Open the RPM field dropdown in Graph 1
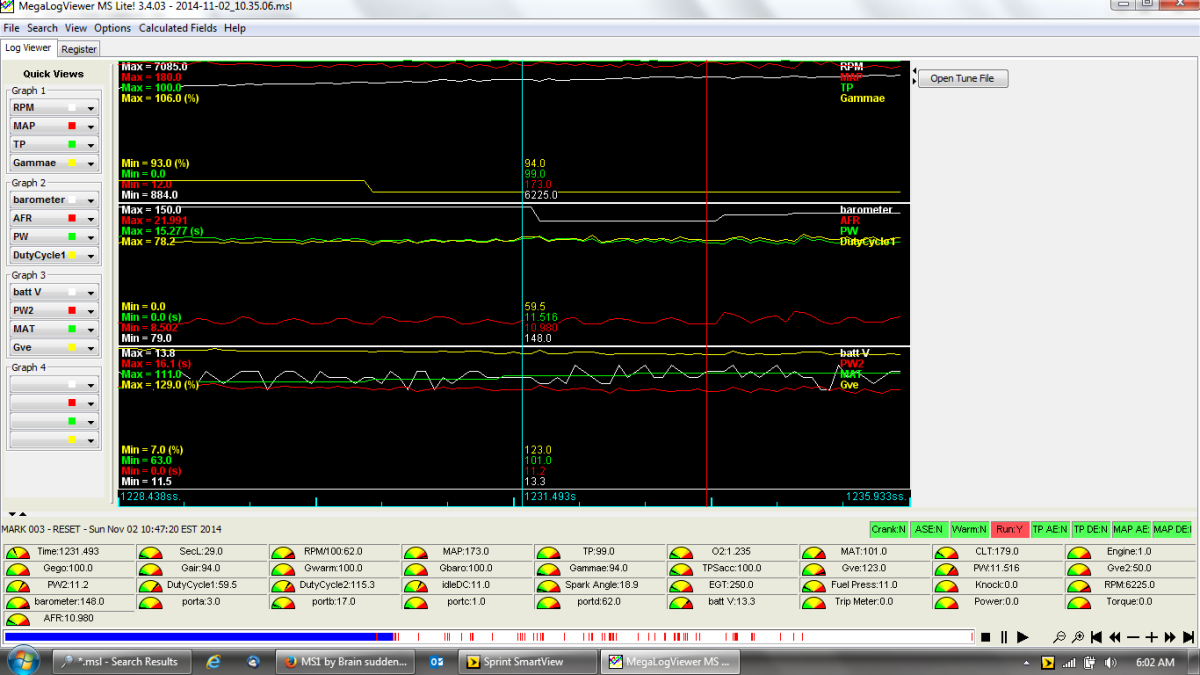 pyautogui.click(x=90, y=108)
